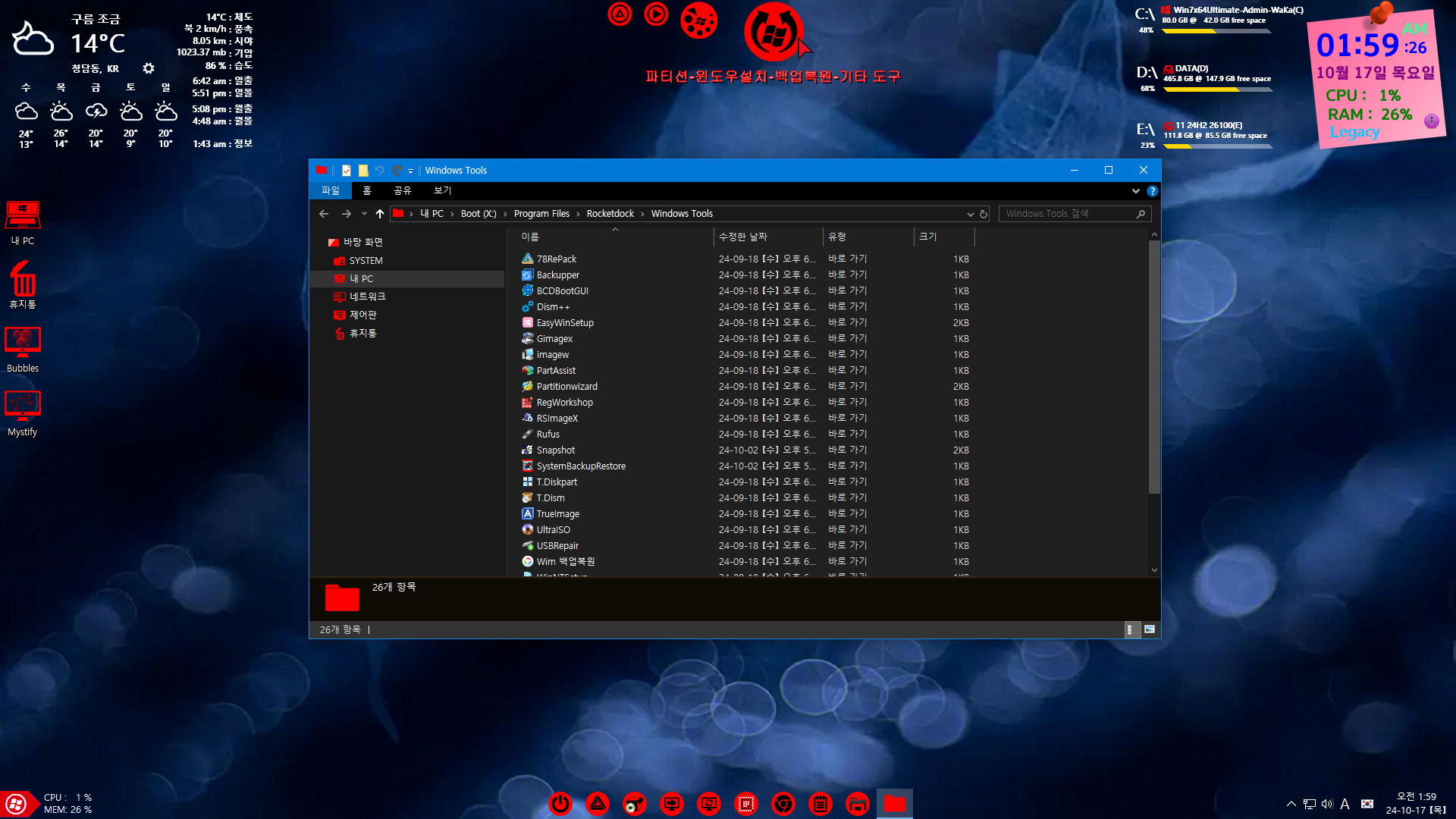Show hidden tray icons arrow
The width and height of the screenshot is (1456, 819).
[x=1291, y=804]
